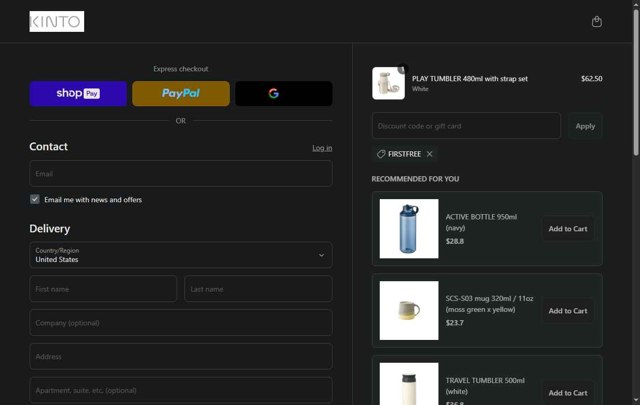The image size is (640, 405).
Task: Add ACTIVE BOTTLE 950ml to cart
Action: click(x=568, y=229)
